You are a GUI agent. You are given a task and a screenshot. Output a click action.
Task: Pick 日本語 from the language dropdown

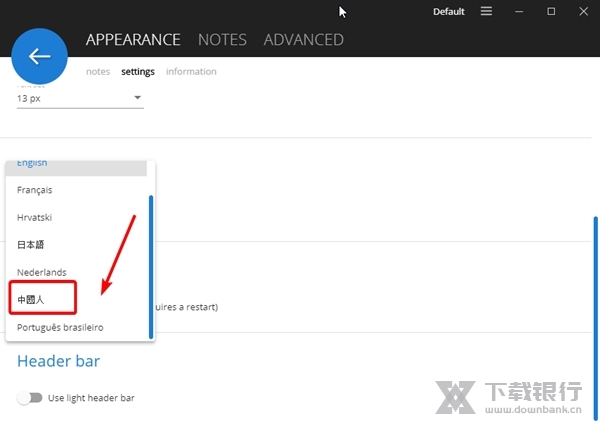click(x=32, y=245)
